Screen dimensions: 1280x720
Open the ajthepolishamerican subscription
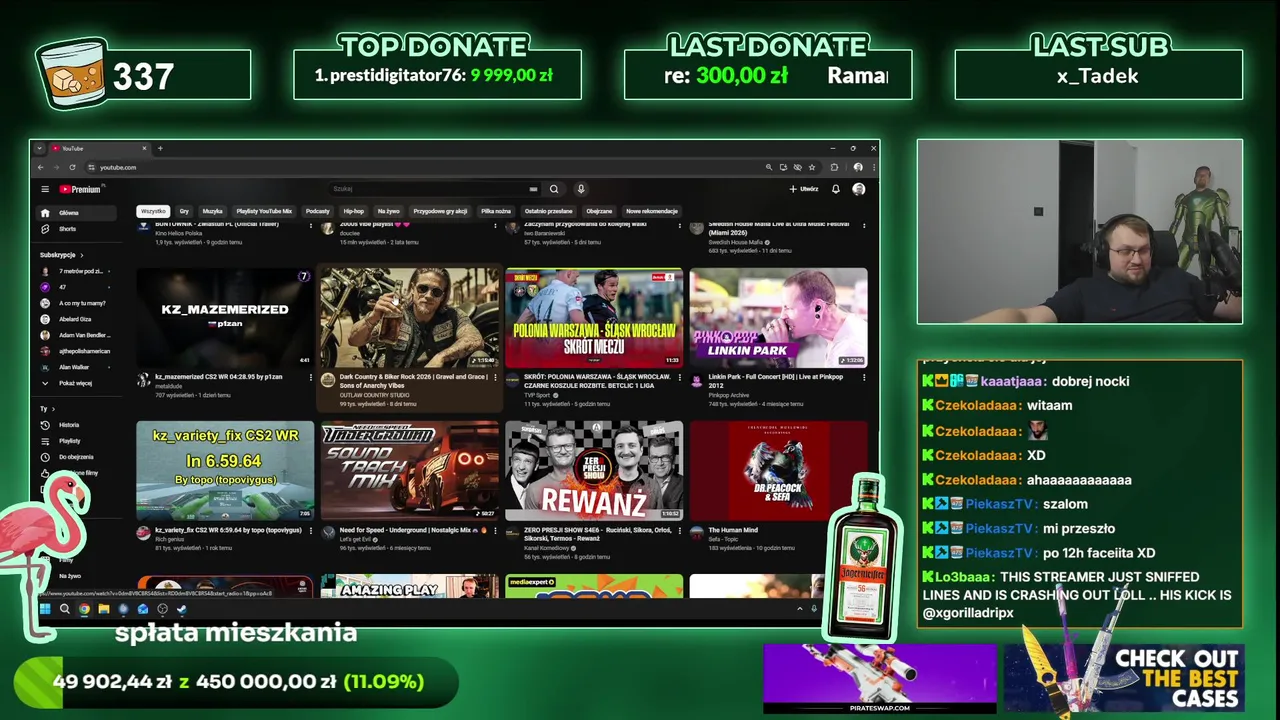click(75, 351)
